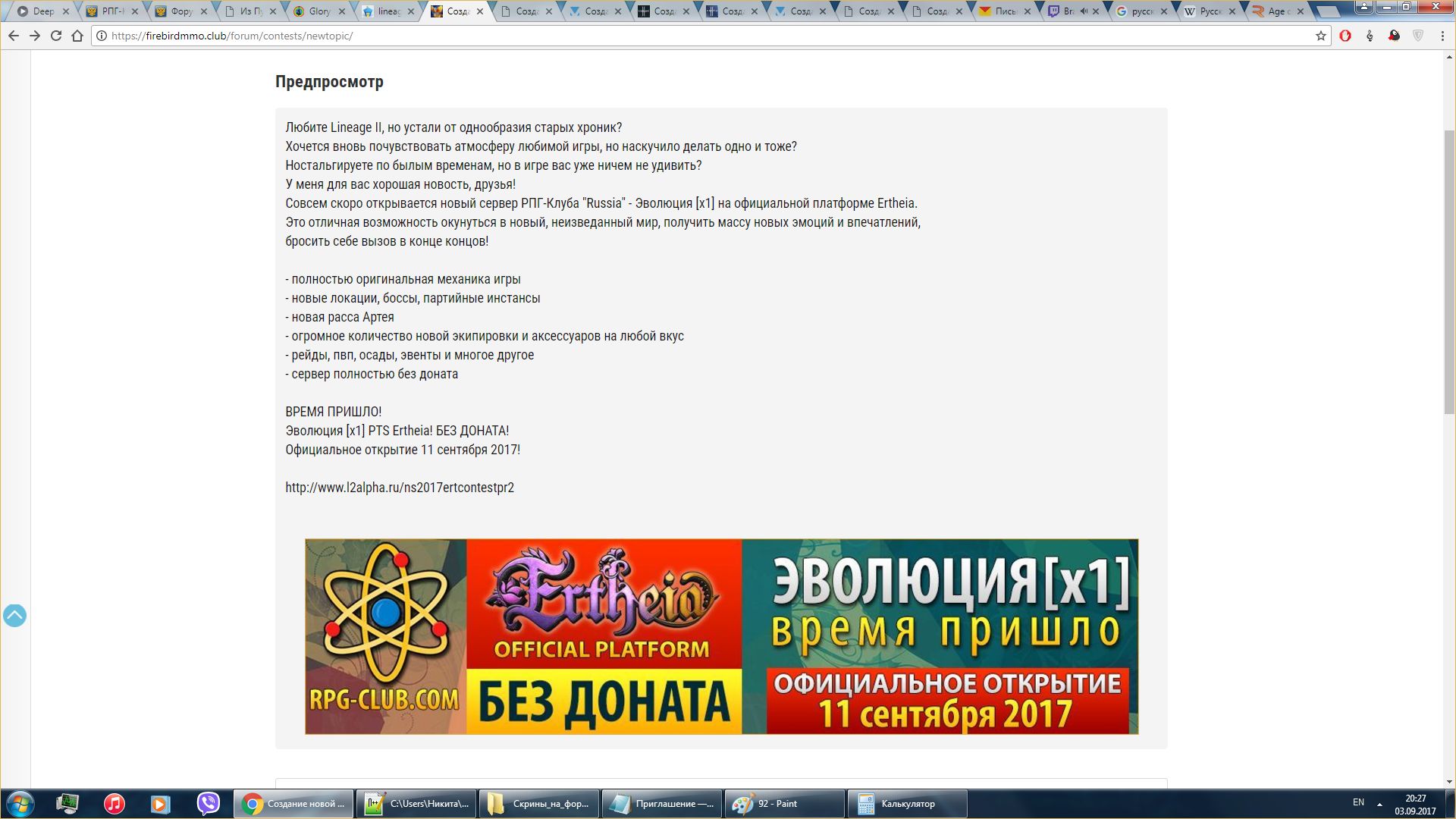Open the media player taskbar icon
The height and width of the screenshot is (819, 1456).
pyautogui.click(x=160, y=804)
